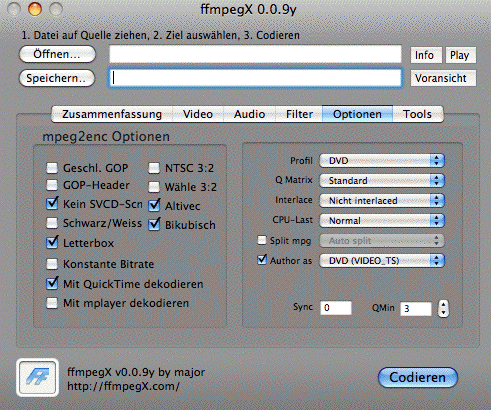Toggle the NTSC 3:2 checkbox

[154, 168]
